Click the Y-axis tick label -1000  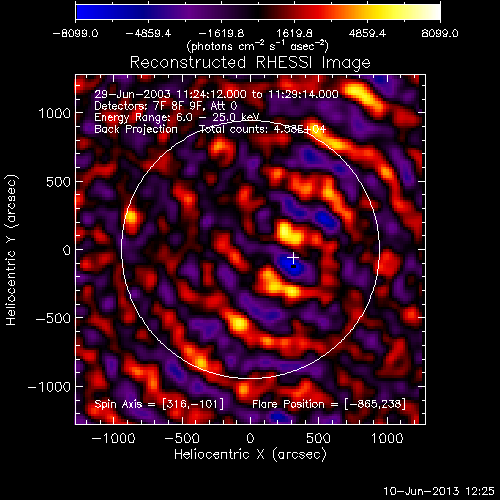[x=49, y=387]
